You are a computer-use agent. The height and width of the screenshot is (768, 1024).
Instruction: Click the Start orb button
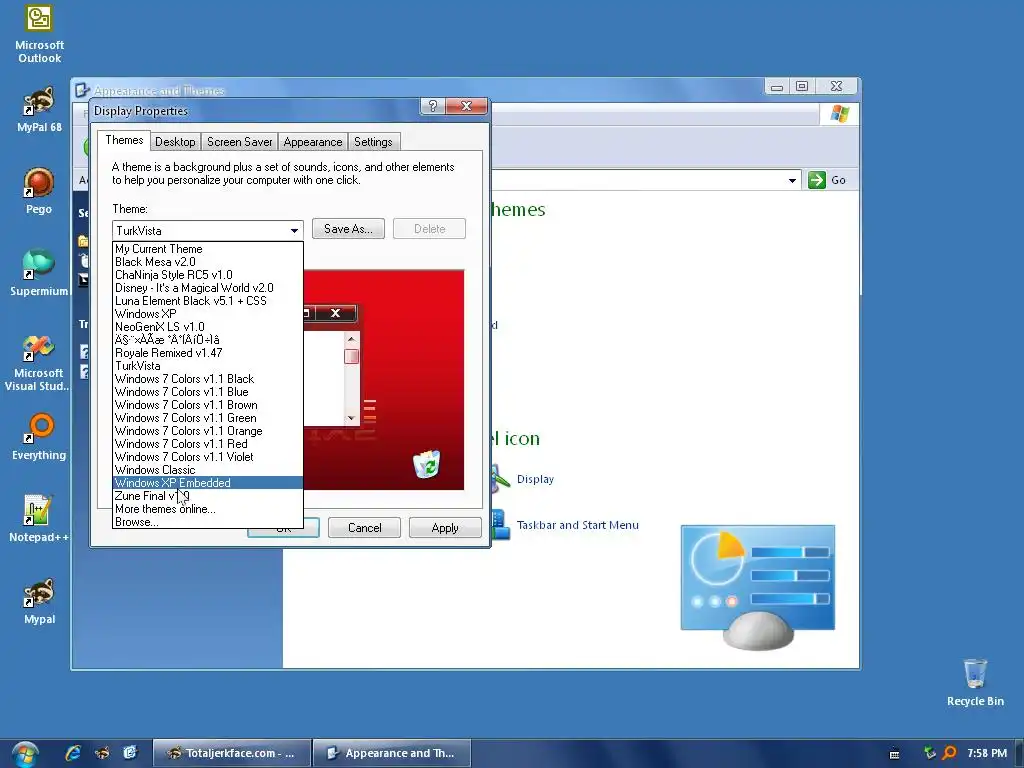click(25, 754)
